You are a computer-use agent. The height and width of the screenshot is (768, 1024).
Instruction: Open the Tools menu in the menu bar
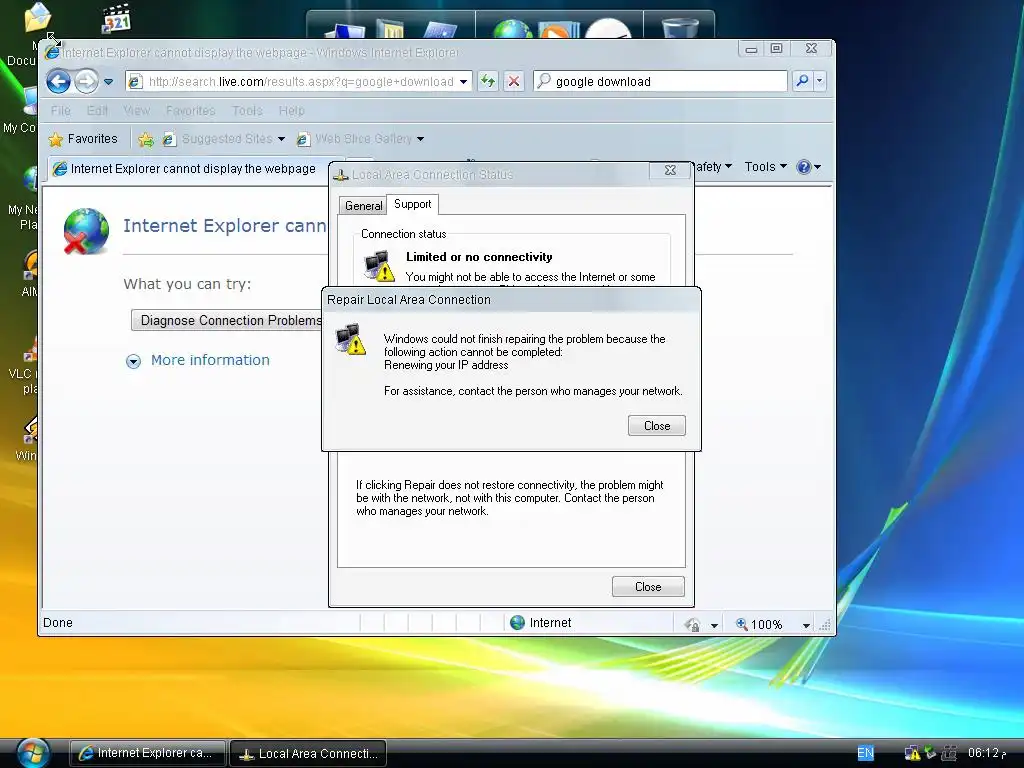click(x=247, y=110)
